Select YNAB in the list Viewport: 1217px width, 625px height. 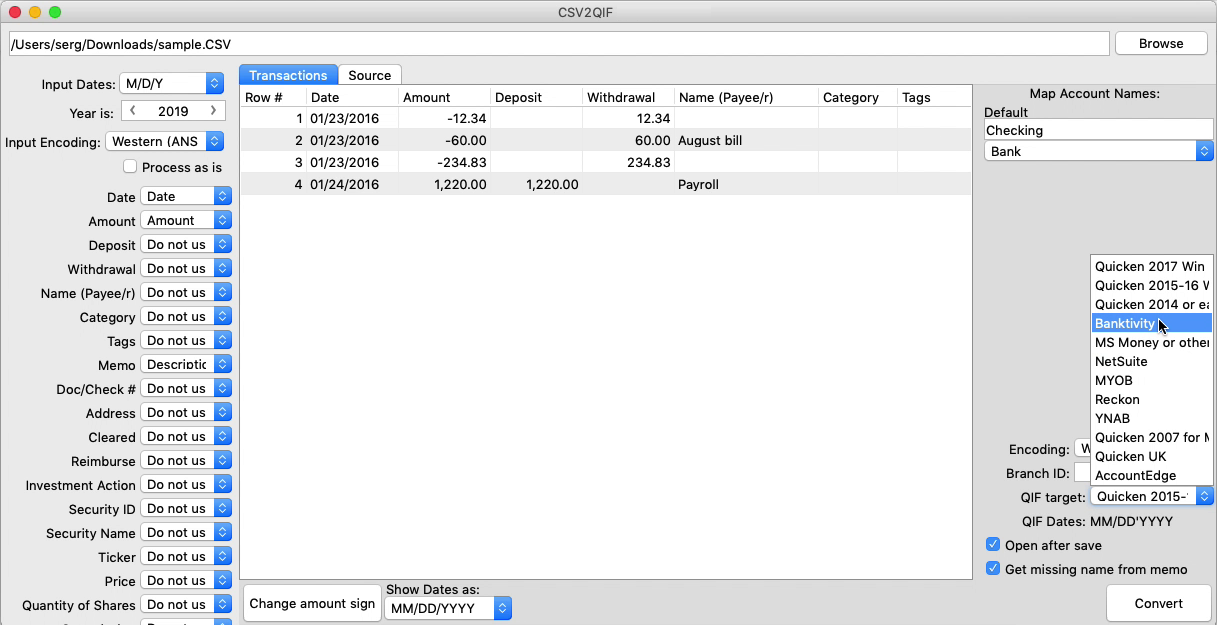[x=1151, y=419]
